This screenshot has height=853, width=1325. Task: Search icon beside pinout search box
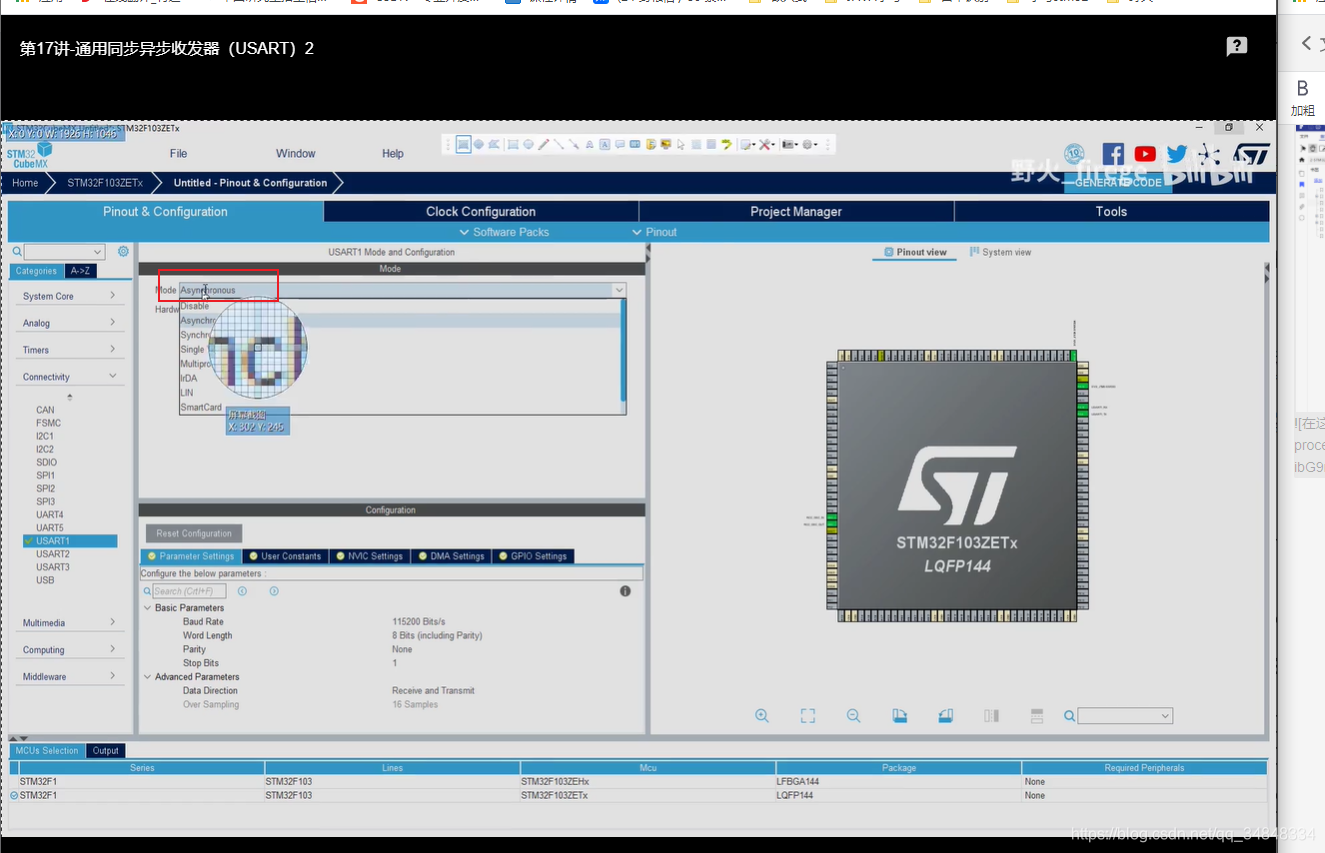click(1069, 716)
